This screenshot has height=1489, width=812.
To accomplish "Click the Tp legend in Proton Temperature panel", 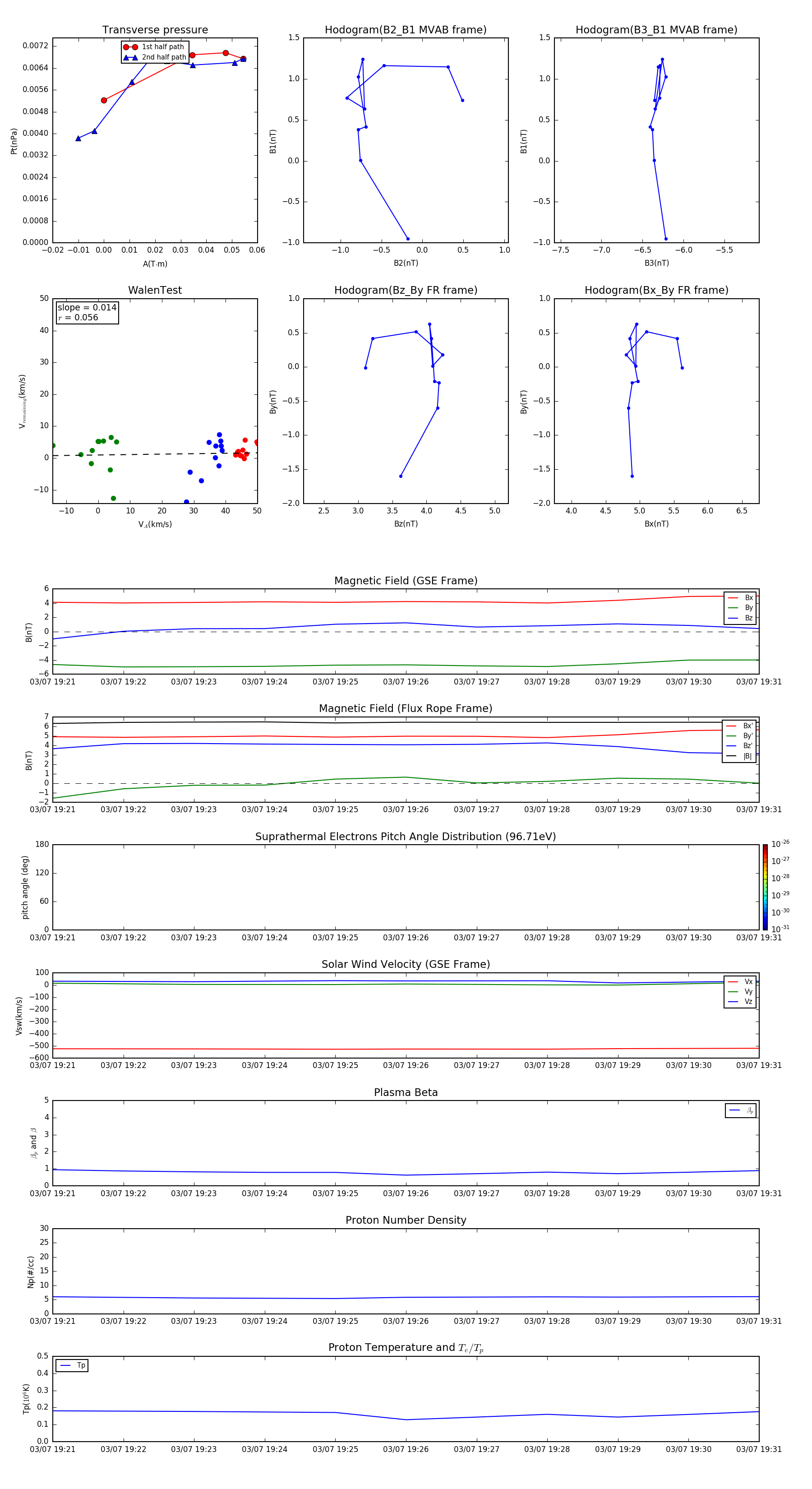I will pos(72,1365).
